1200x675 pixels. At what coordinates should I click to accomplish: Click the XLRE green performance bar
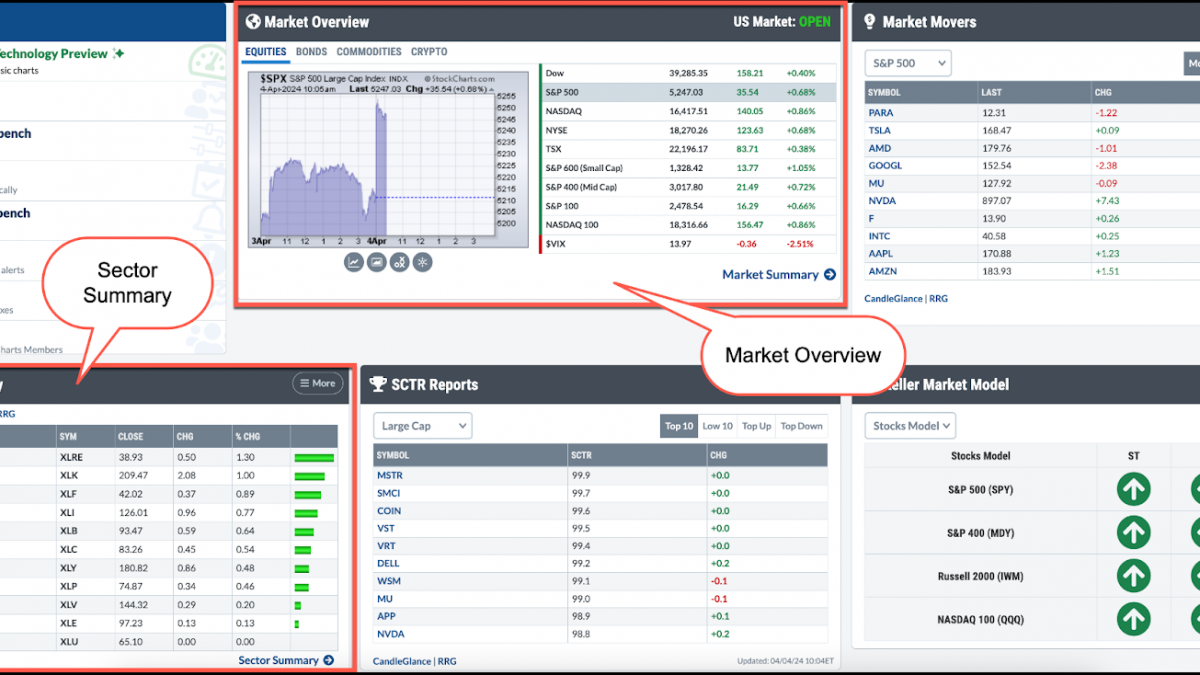[x=314, y=457]
